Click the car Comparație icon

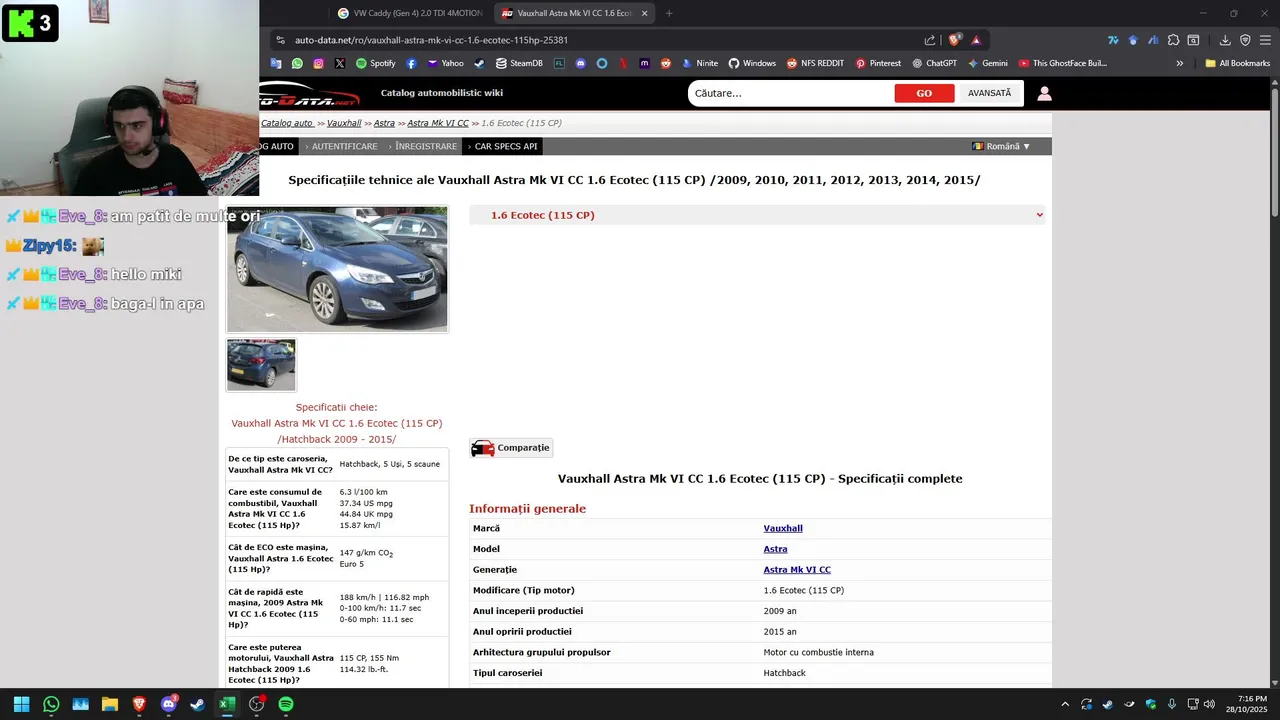click(x=483, y=448)
